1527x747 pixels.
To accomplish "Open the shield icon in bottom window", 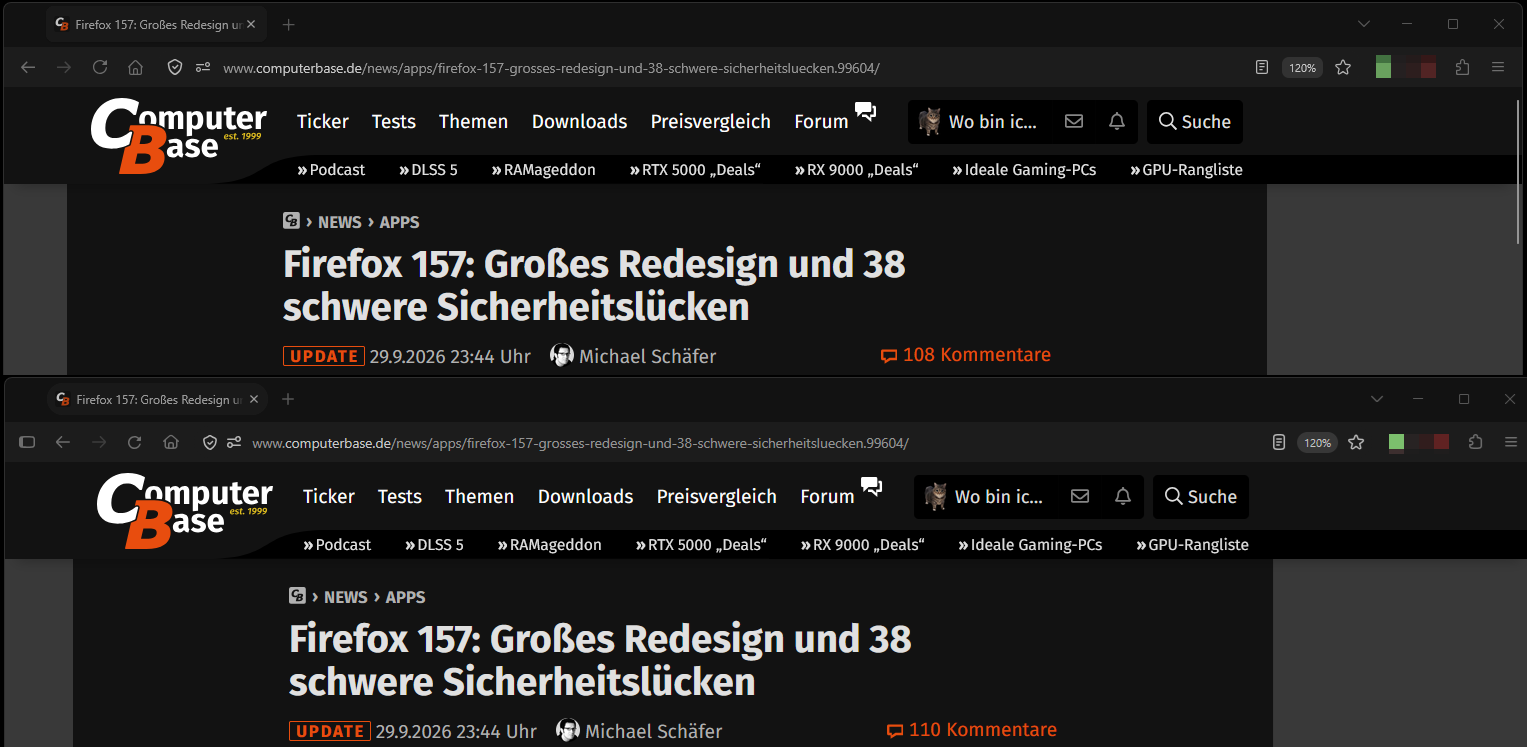I will click(210, 442).
